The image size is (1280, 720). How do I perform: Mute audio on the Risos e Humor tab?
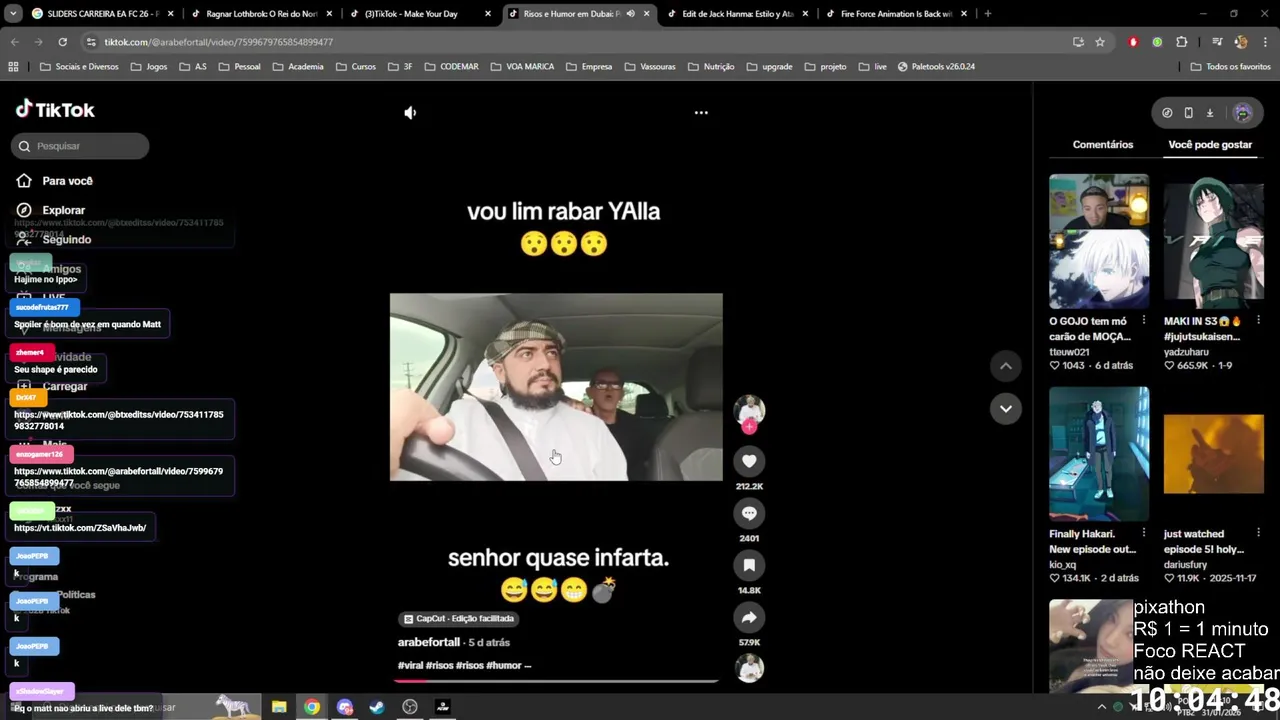pos(630,14)
